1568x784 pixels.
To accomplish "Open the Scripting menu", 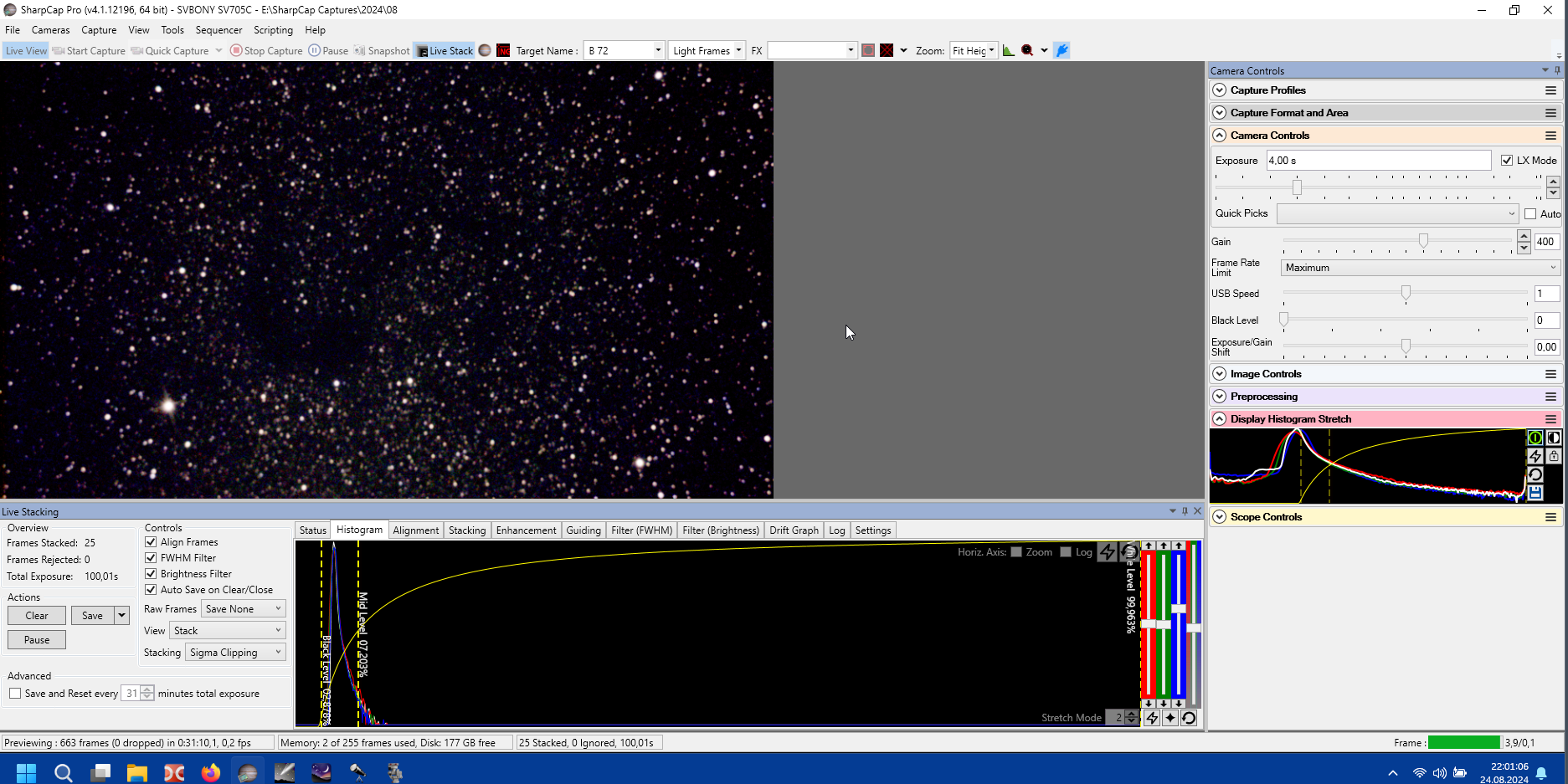I will [x=274, y=30].
